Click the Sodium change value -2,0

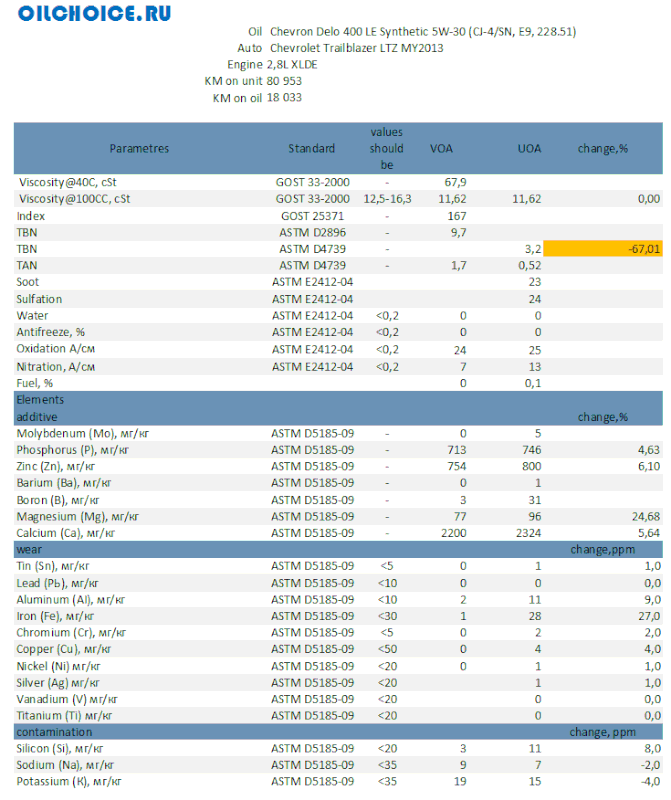(651, 765)
